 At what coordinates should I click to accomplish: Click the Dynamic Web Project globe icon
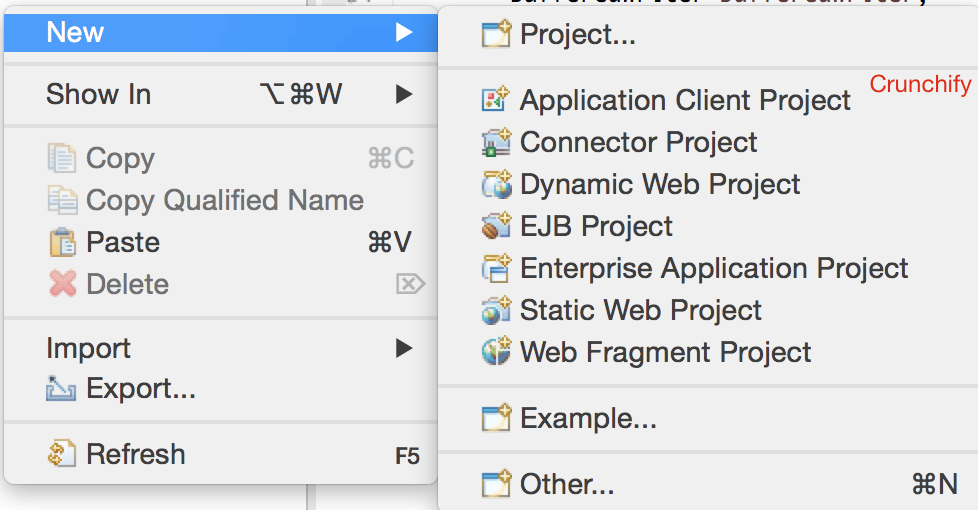click(496, 184)
